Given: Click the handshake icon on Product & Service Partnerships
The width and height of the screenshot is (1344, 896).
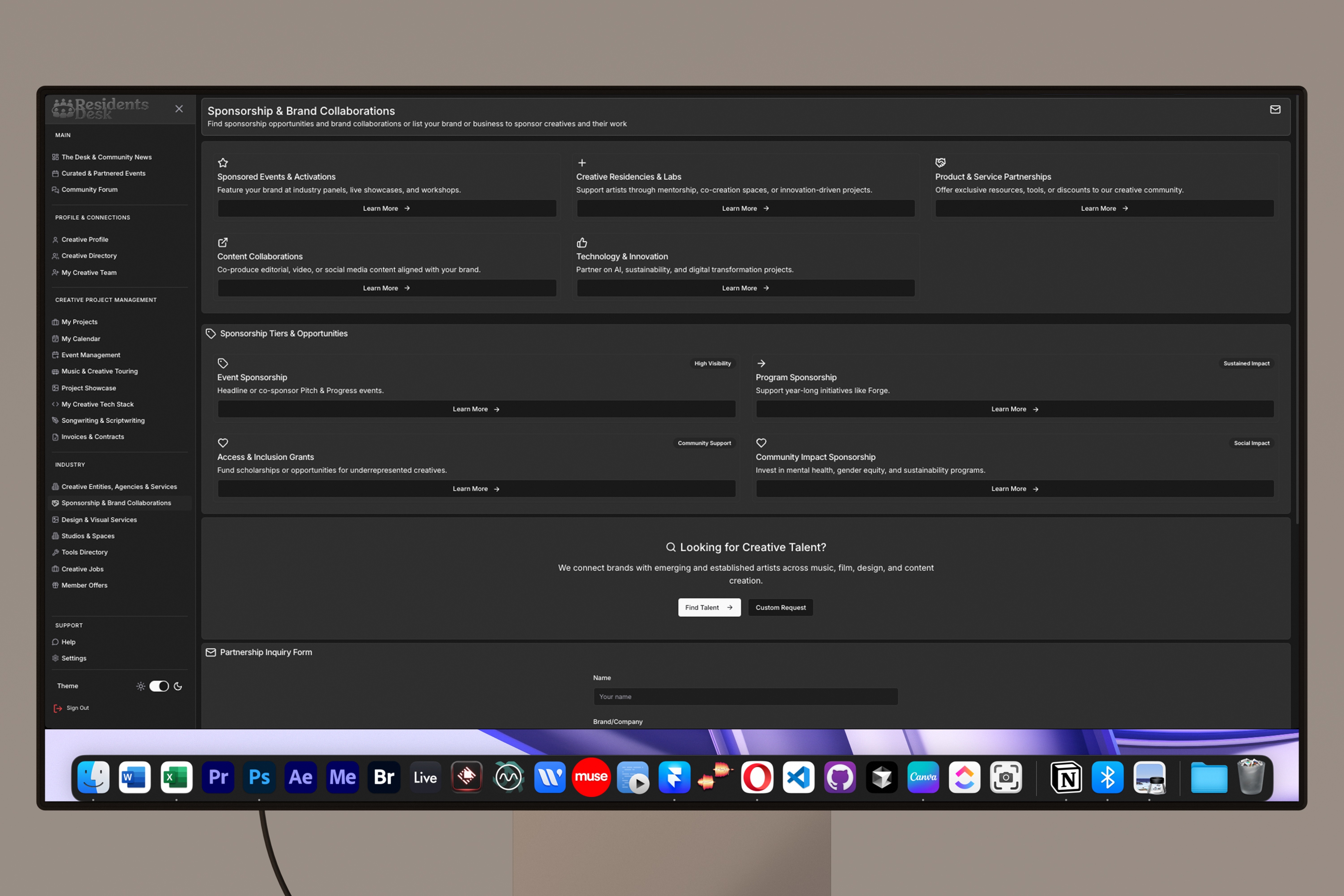Looking at the screenshot, I should pyautogui.click(x=941, y=163).
